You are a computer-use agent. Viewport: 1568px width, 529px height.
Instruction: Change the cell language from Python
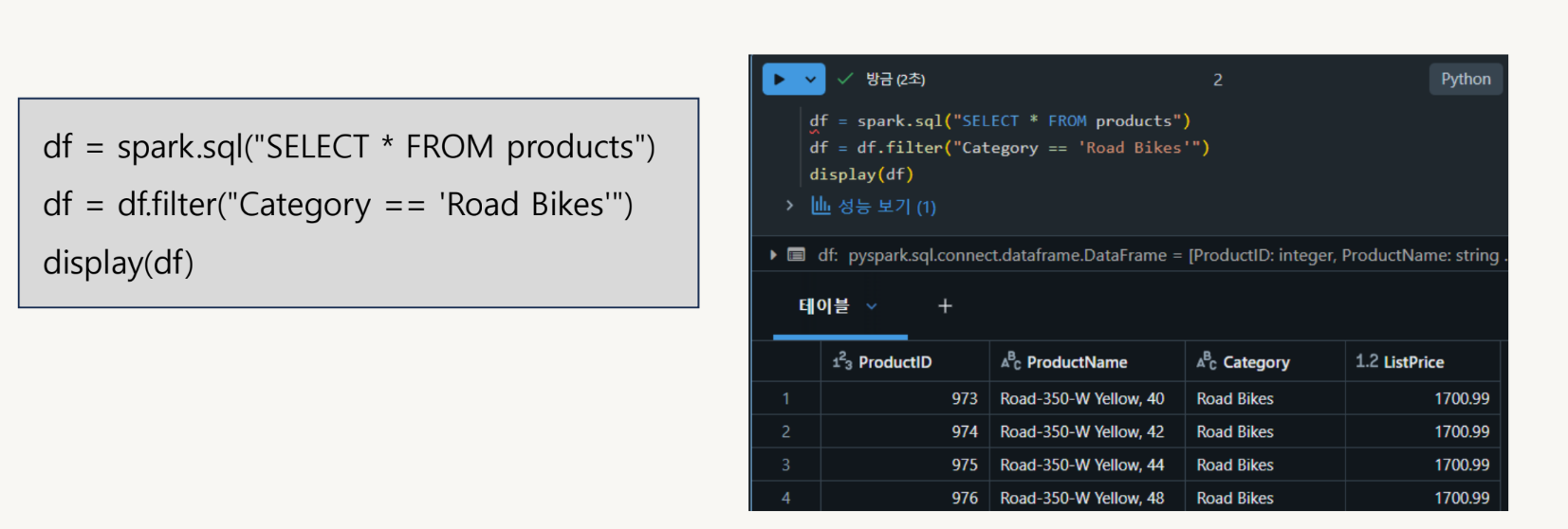pyautogui.click(x=1465, y=80)
